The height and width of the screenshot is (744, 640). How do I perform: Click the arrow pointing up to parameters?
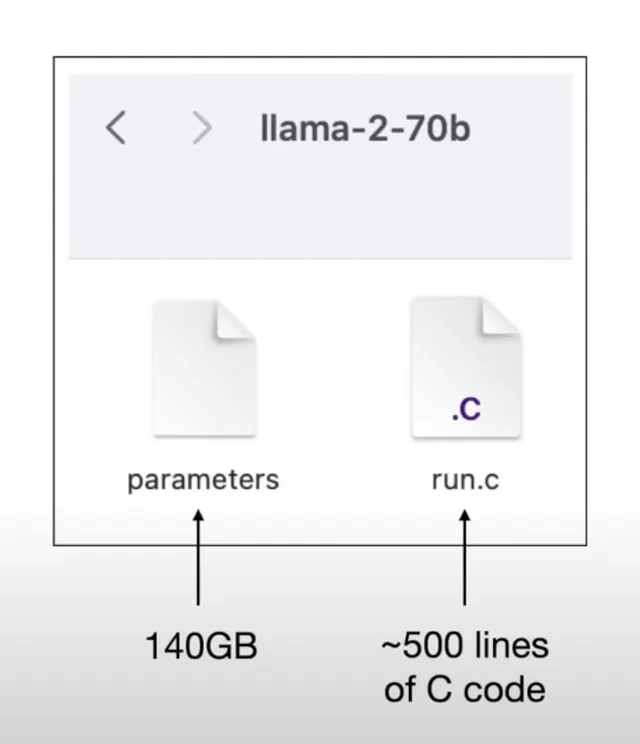click(x=198, y=558)
